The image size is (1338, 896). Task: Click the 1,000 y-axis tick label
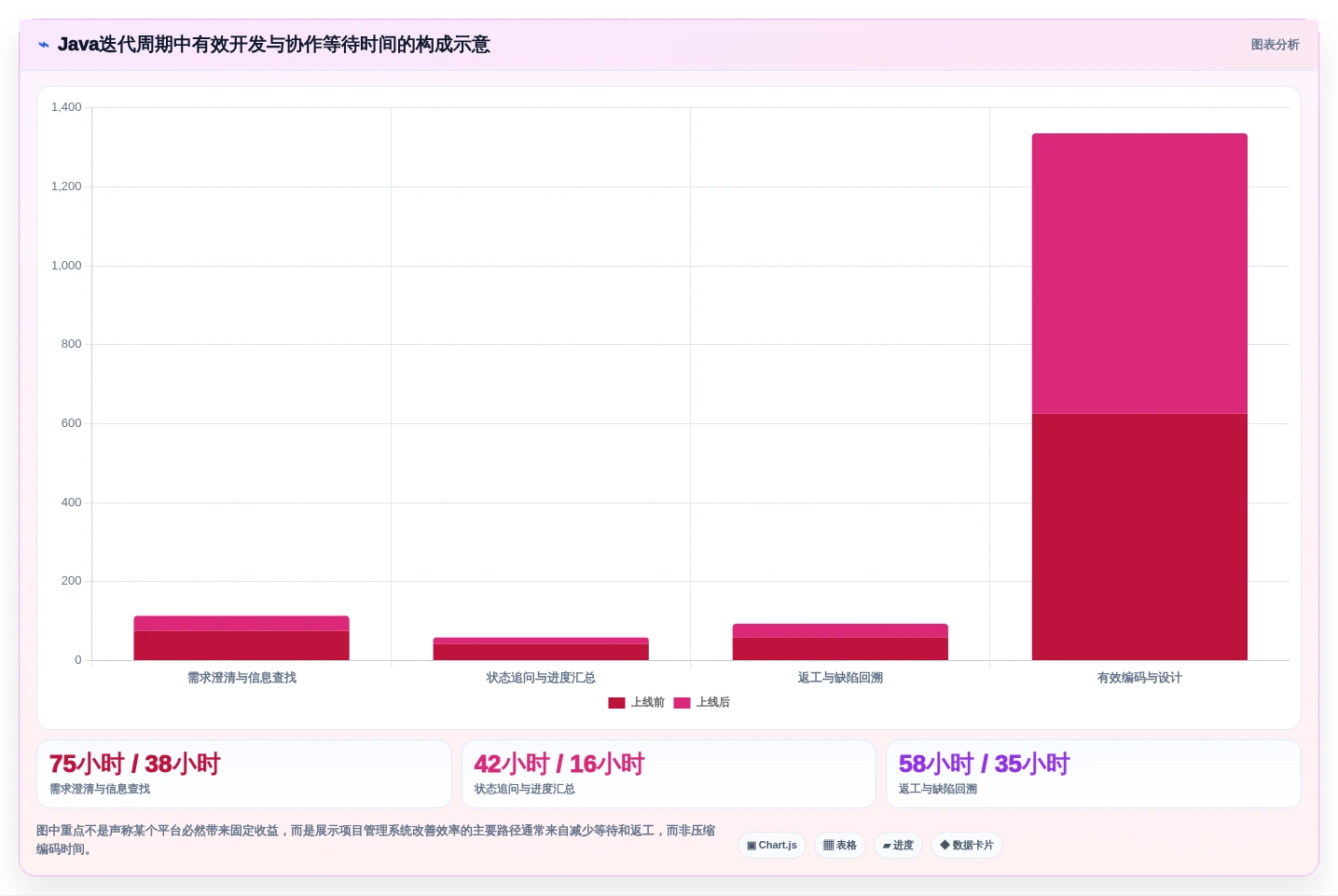coord(66,266)
